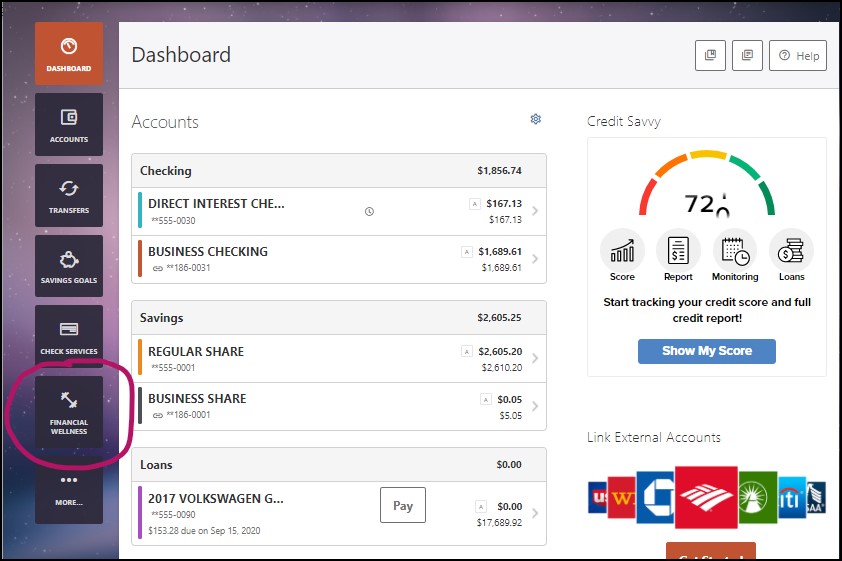Click the Show My Score button
Screen dimensions: 842x561
(707, 351)
